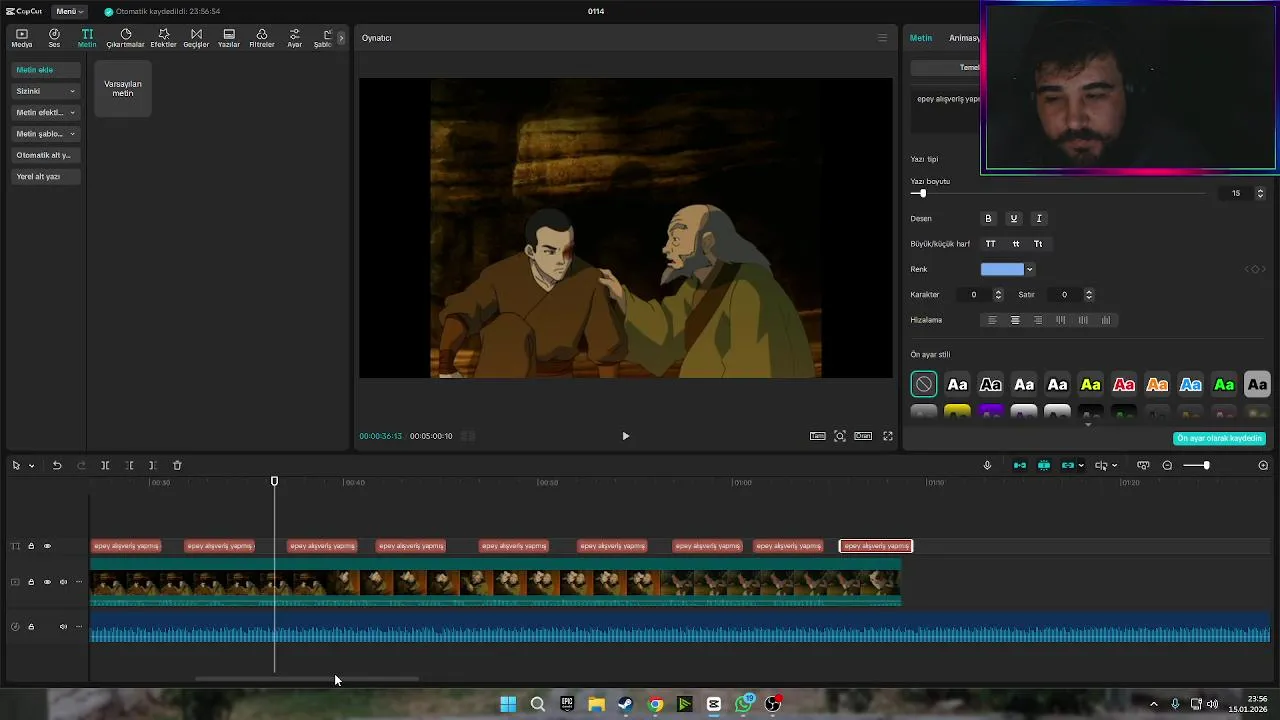Toggle bold text style
1280x720 pixels.
pyautogui.click(x=988, y=218)
